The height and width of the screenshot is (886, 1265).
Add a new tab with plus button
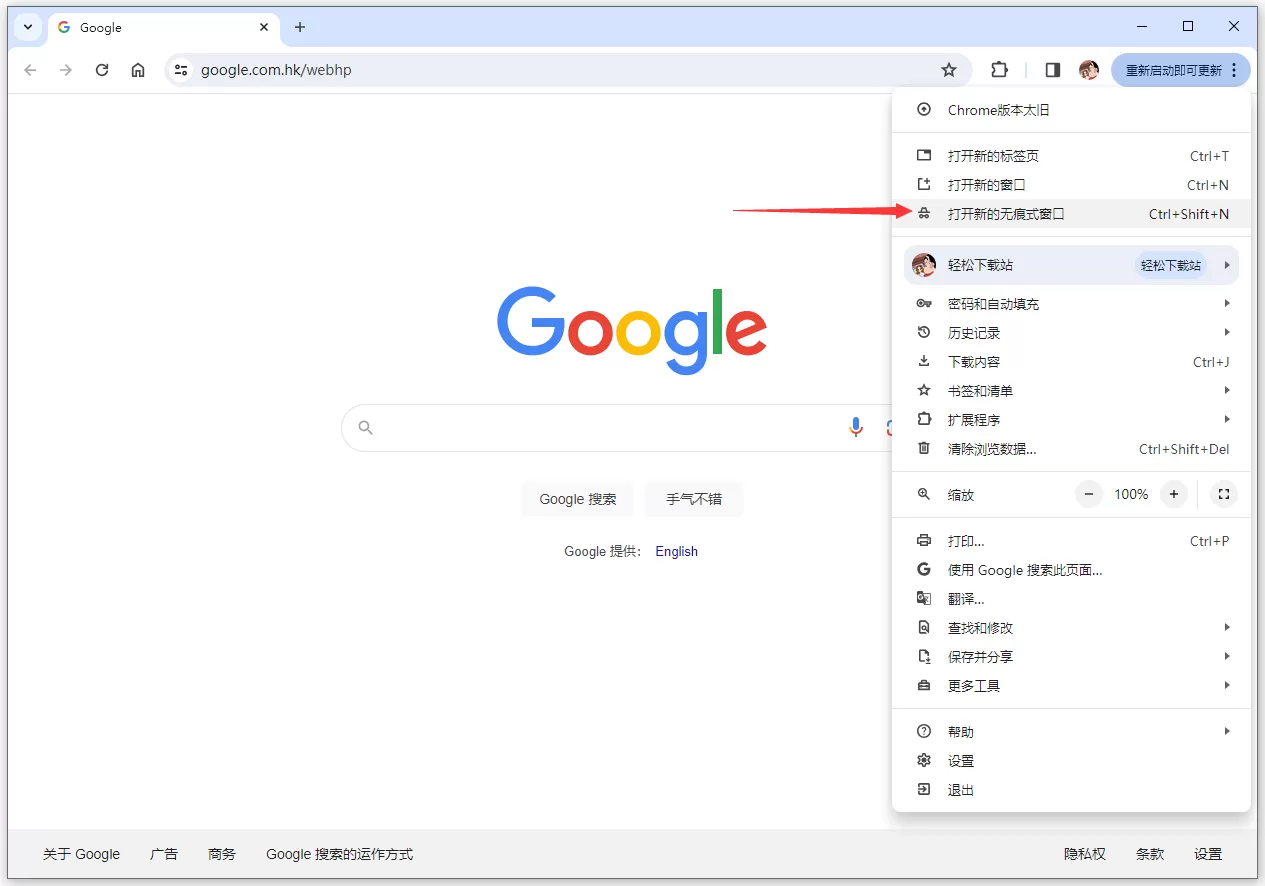300,28
